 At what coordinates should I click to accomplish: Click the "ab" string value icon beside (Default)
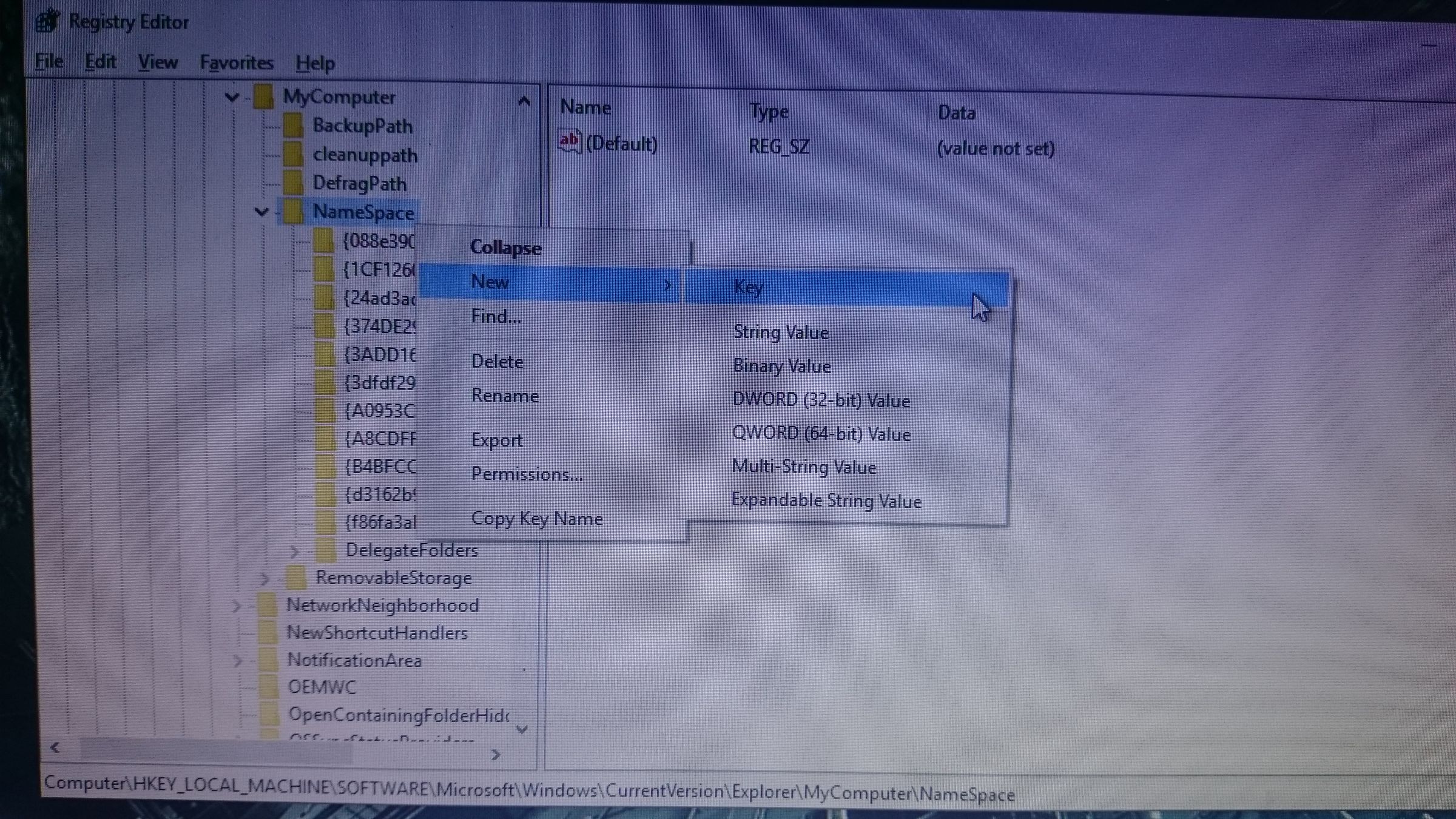click(569, 142)
